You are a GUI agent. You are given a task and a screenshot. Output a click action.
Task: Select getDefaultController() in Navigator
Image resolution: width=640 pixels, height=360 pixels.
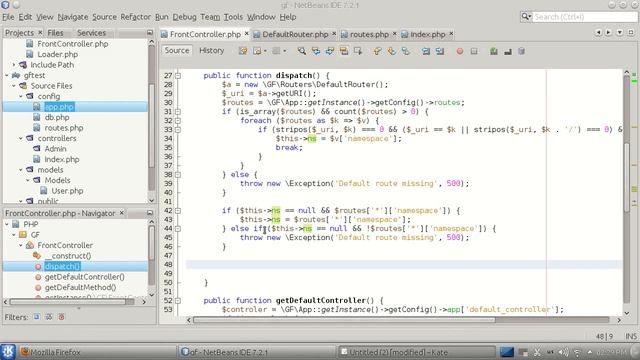click(x=84, y=277)
